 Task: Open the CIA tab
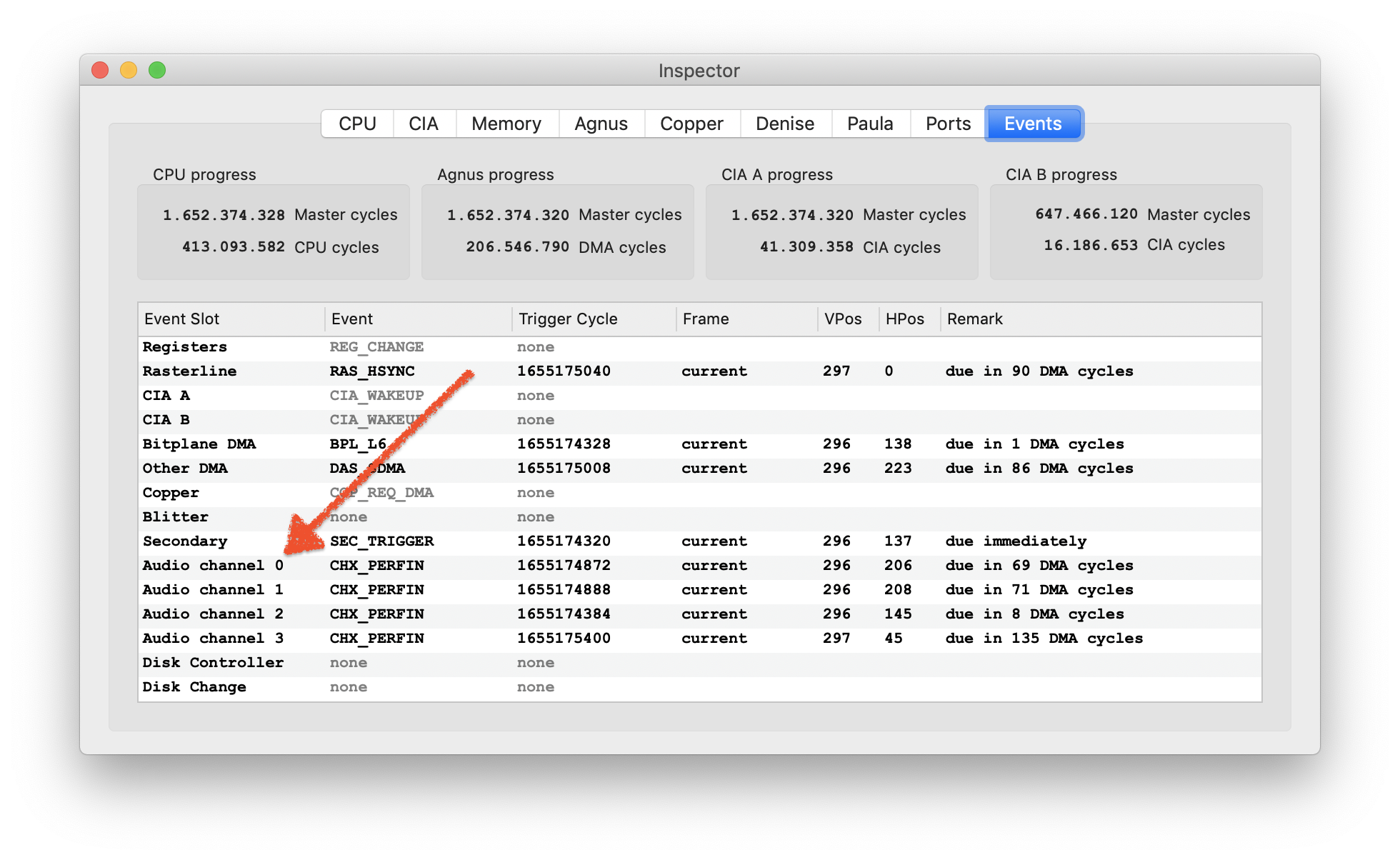424,124
